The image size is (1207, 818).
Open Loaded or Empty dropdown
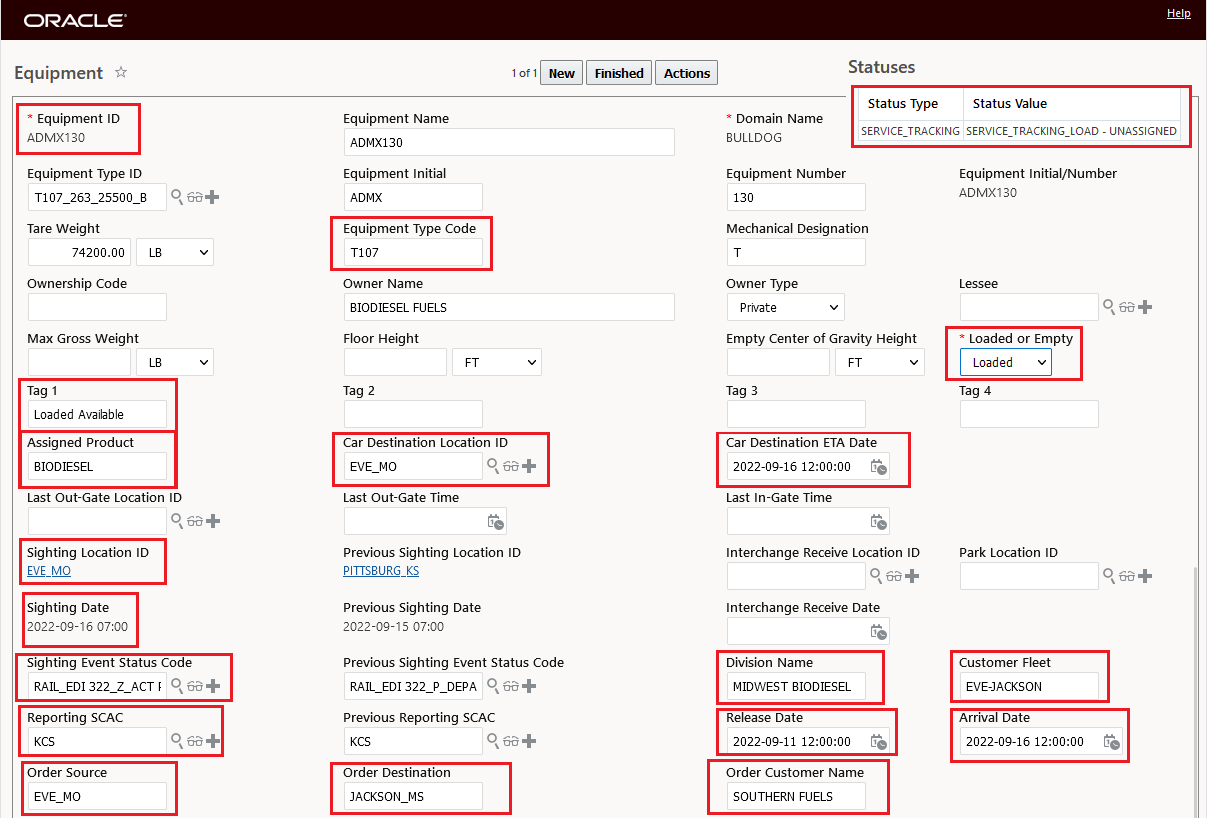(1006, 362)
